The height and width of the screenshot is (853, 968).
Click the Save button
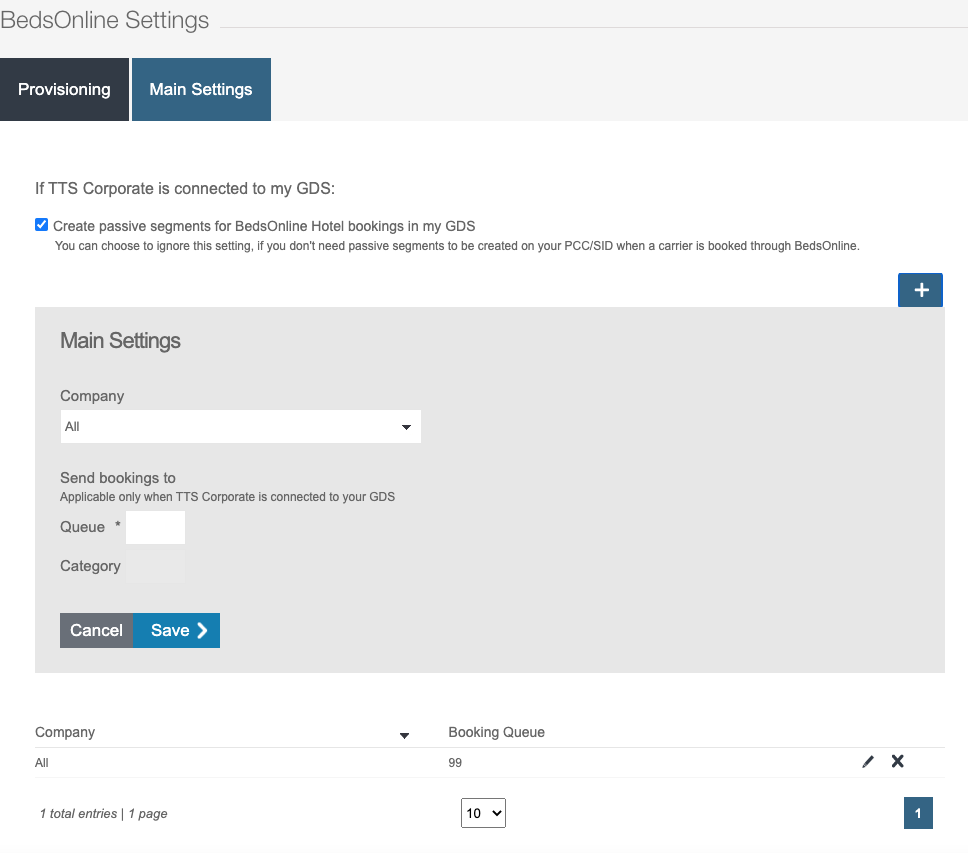pyautogui.click(x=177, y=630)
